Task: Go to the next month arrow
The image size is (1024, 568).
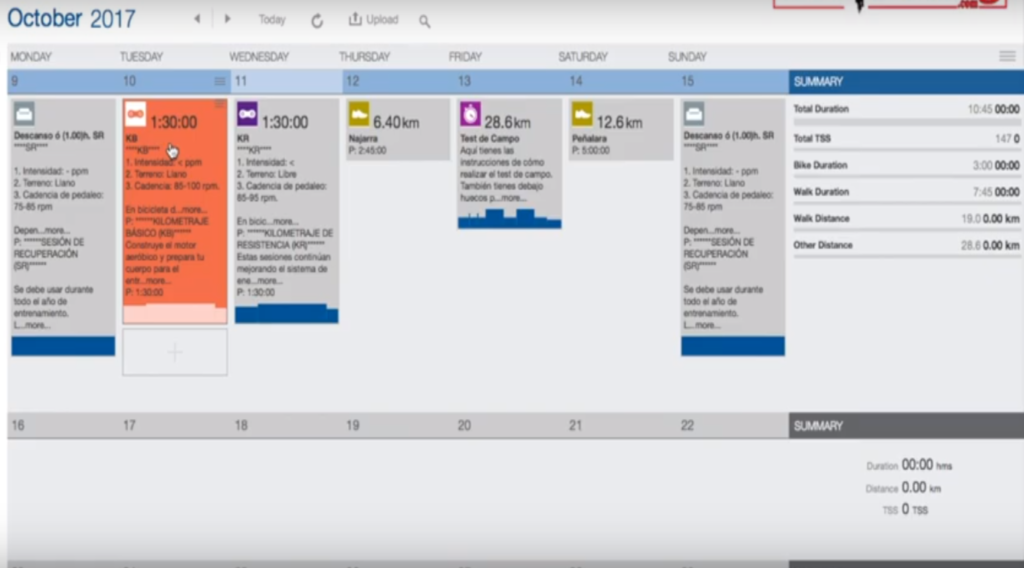Action: 227,19
